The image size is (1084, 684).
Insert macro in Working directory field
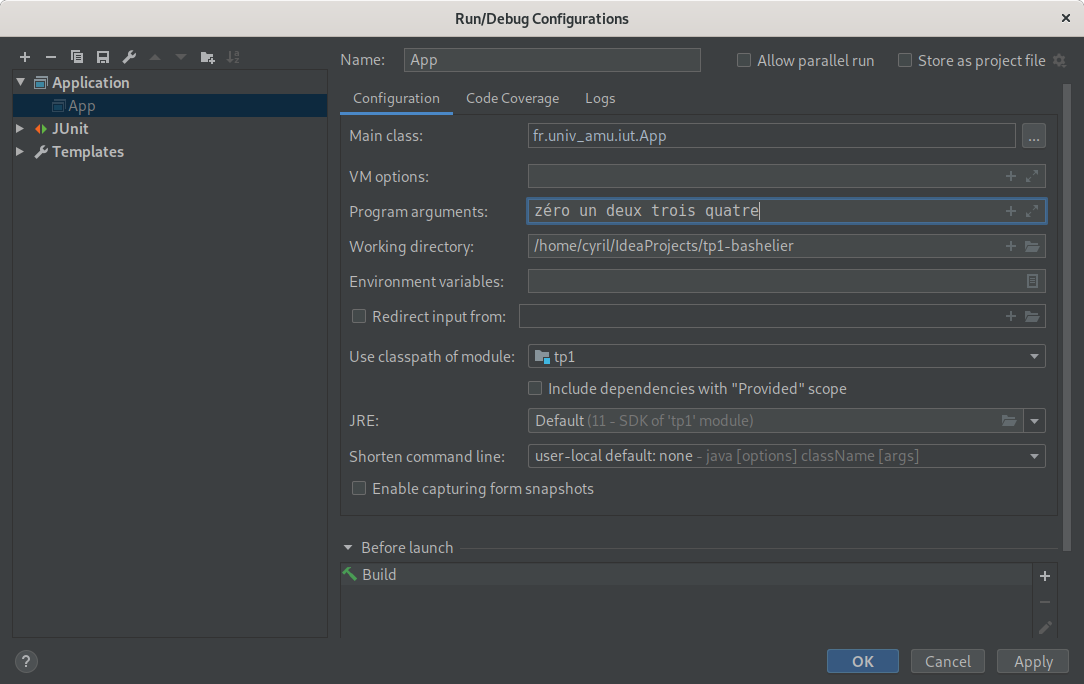1011,246
